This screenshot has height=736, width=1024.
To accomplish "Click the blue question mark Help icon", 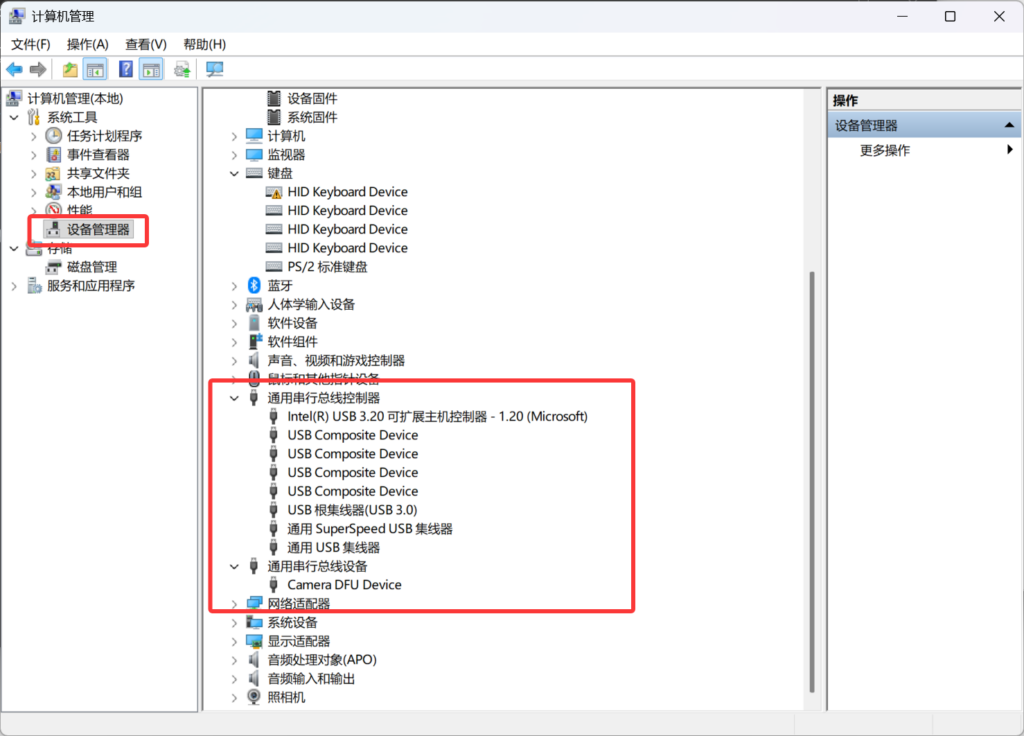I will point(126,69).
